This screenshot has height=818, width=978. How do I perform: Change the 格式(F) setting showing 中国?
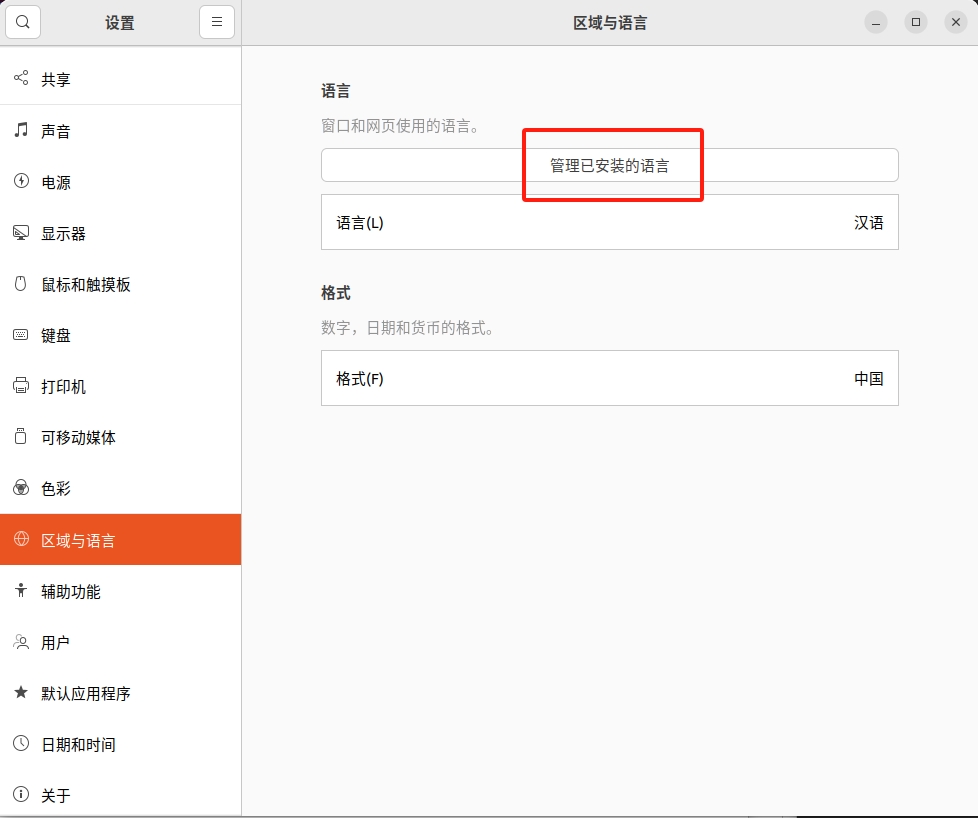(x=609, y=378)
